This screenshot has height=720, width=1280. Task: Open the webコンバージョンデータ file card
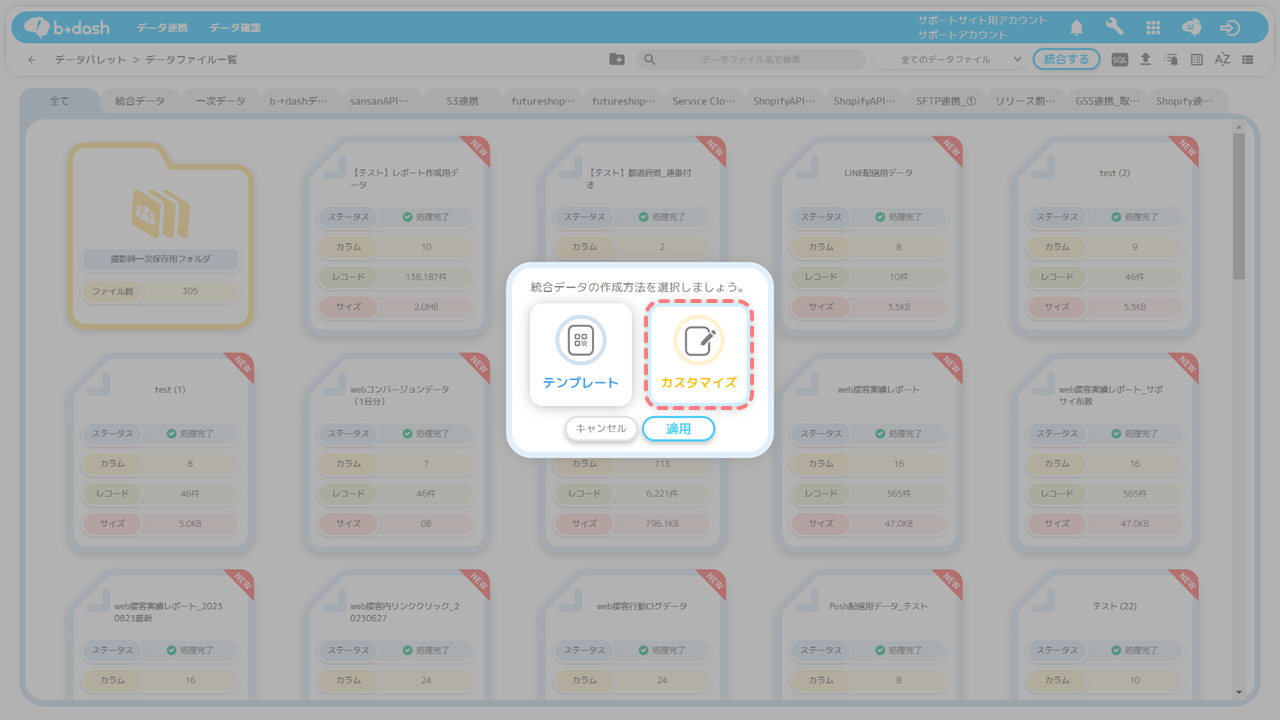[398, 452]
